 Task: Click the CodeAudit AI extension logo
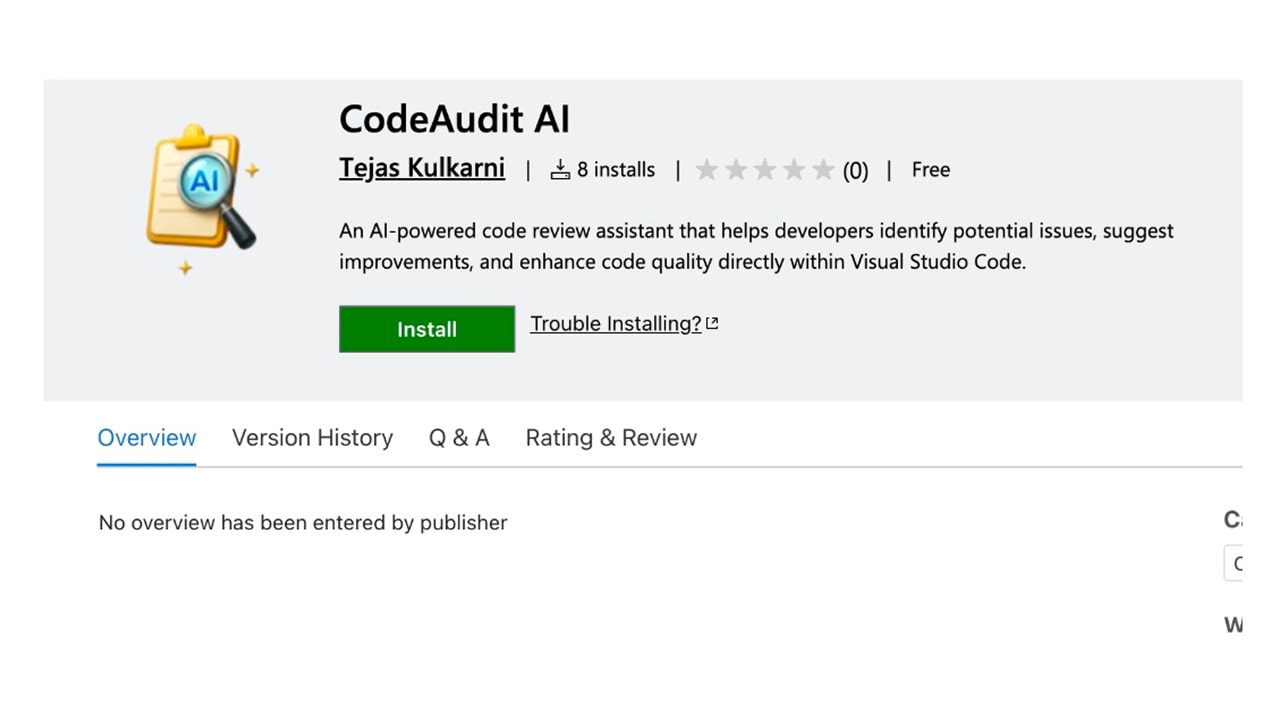tap(202, 199)
